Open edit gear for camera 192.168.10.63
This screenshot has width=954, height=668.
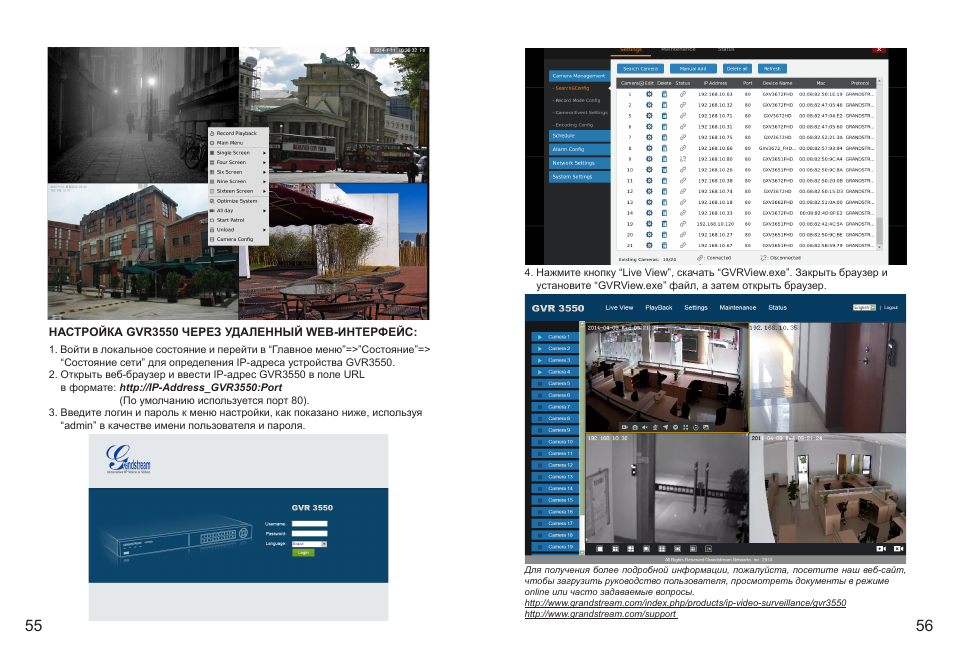pos(649,94)
